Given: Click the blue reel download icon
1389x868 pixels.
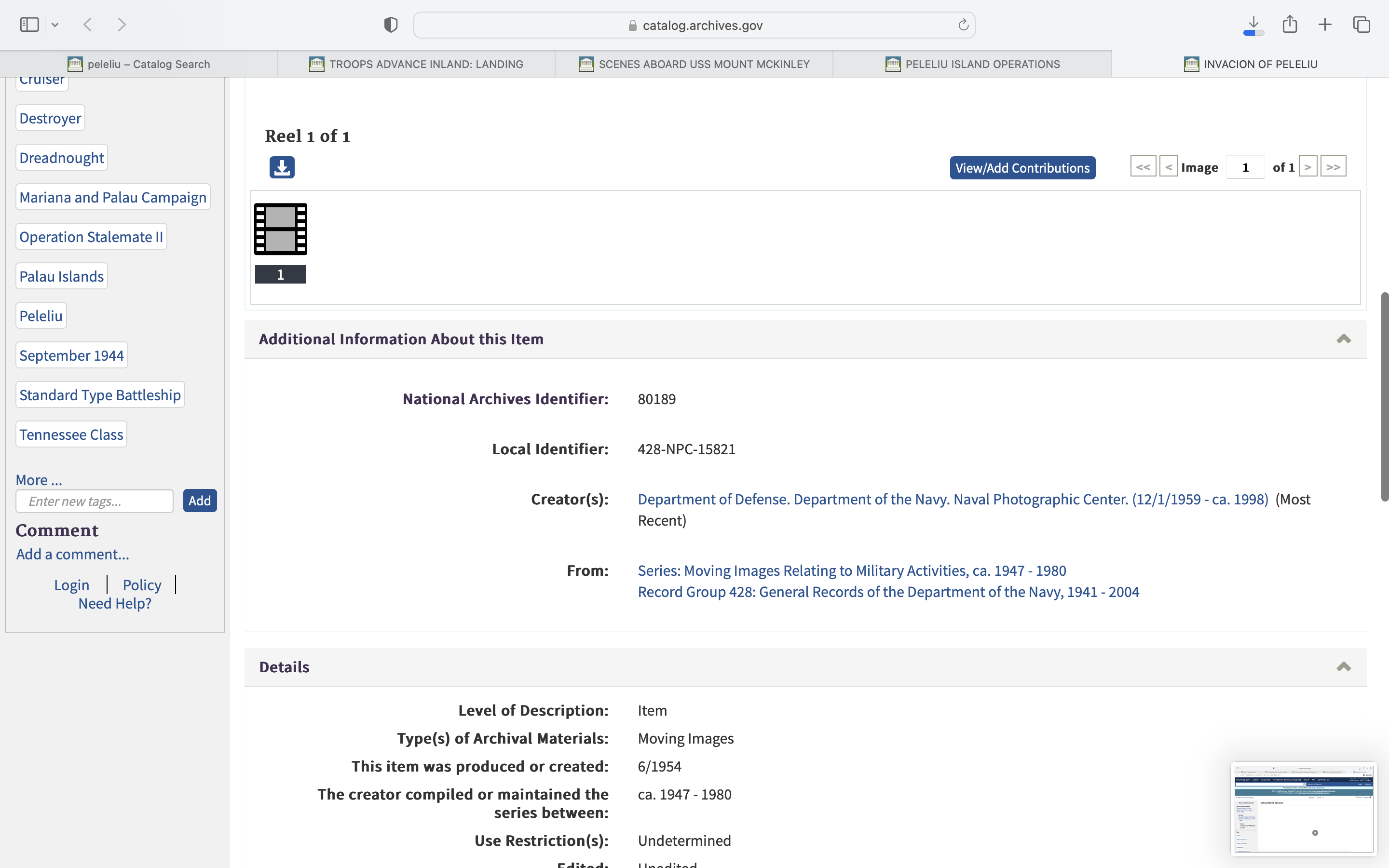Looking at the screenshot, I should click(282, 168).
